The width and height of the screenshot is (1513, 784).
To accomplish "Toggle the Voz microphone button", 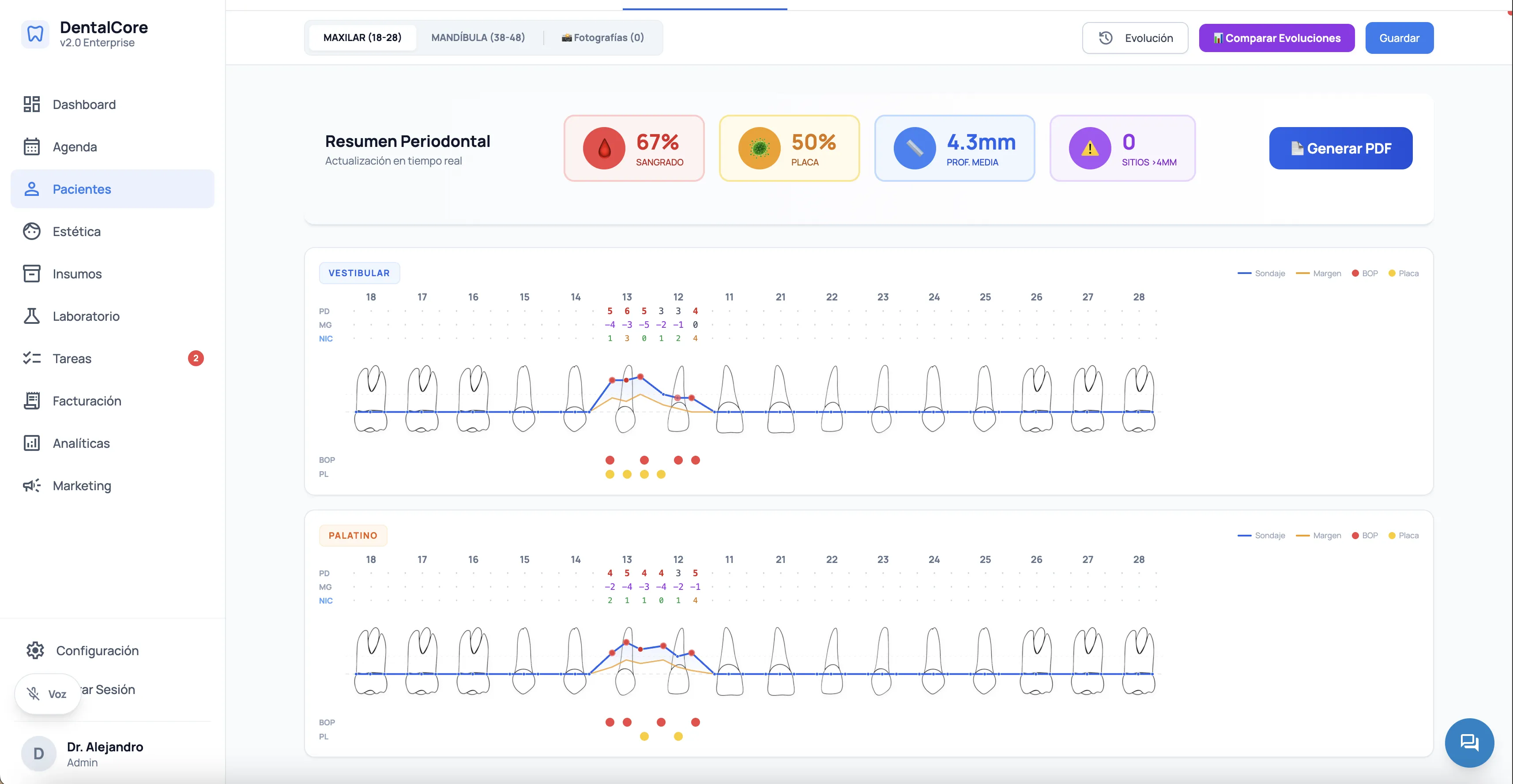I will 48,694.
